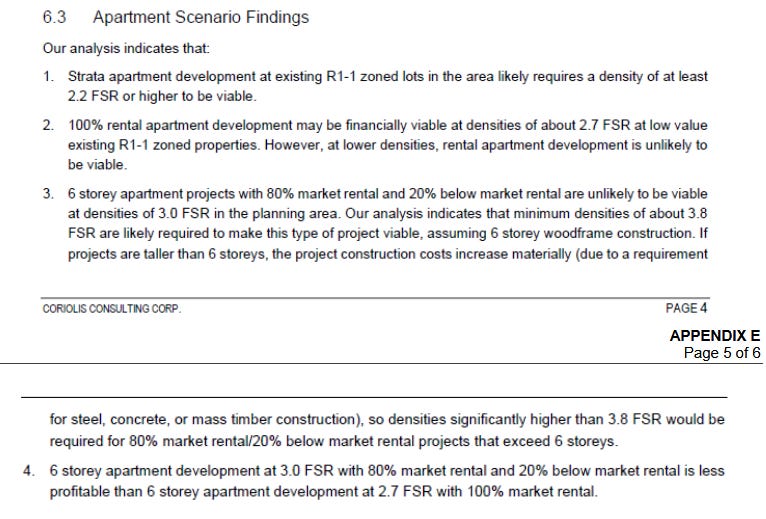This screenshot has width=766, height=519.
Task: Click the 'be viable.' line in item 2
Action: 97,165
